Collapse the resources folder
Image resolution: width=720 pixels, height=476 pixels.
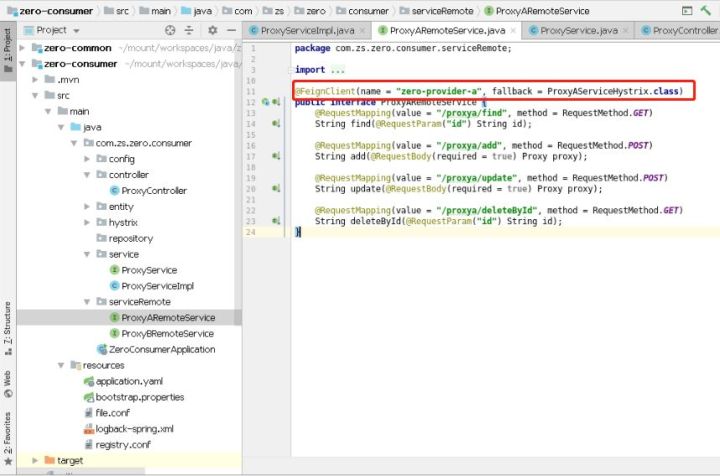(61, 365)
